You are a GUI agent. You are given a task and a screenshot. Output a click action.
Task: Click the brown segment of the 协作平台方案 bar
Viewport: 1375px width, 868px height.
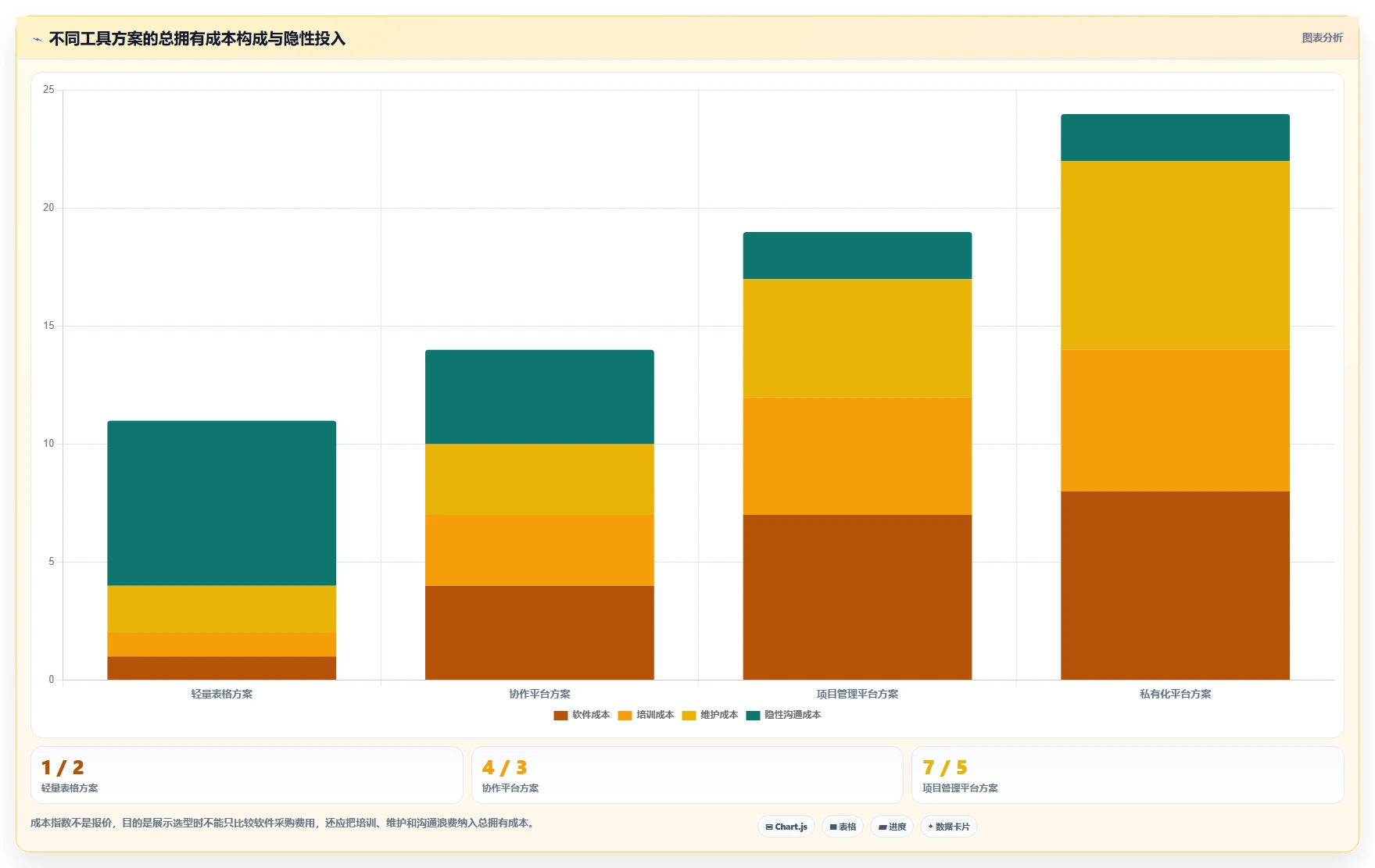click(x=539, y=633)
